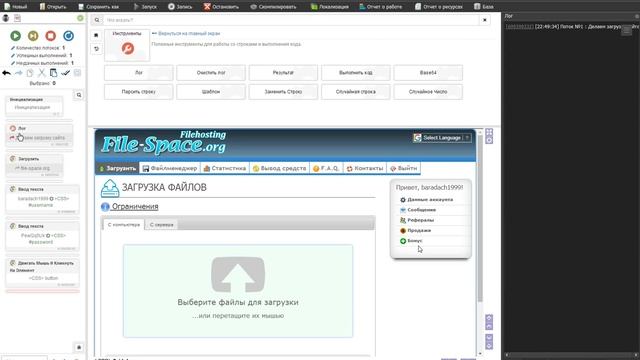Viewport: 640px width, 360px height.
Task: Click the Лог tool button
Action: coord(139,73)
